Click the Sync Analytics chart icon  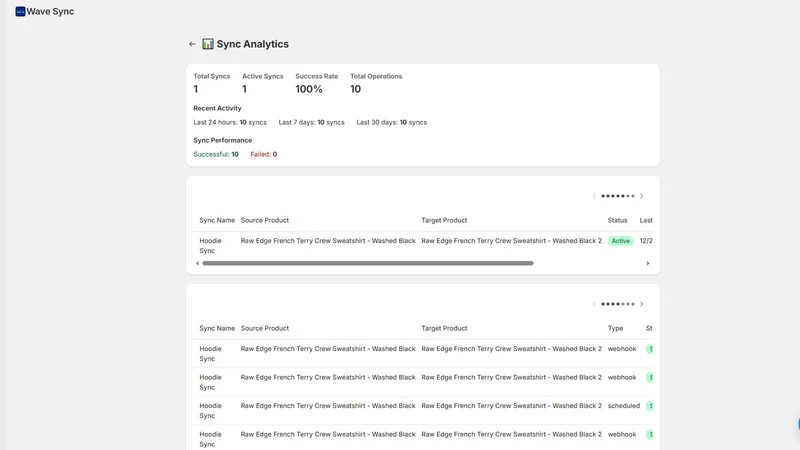(x=208, y=44)
